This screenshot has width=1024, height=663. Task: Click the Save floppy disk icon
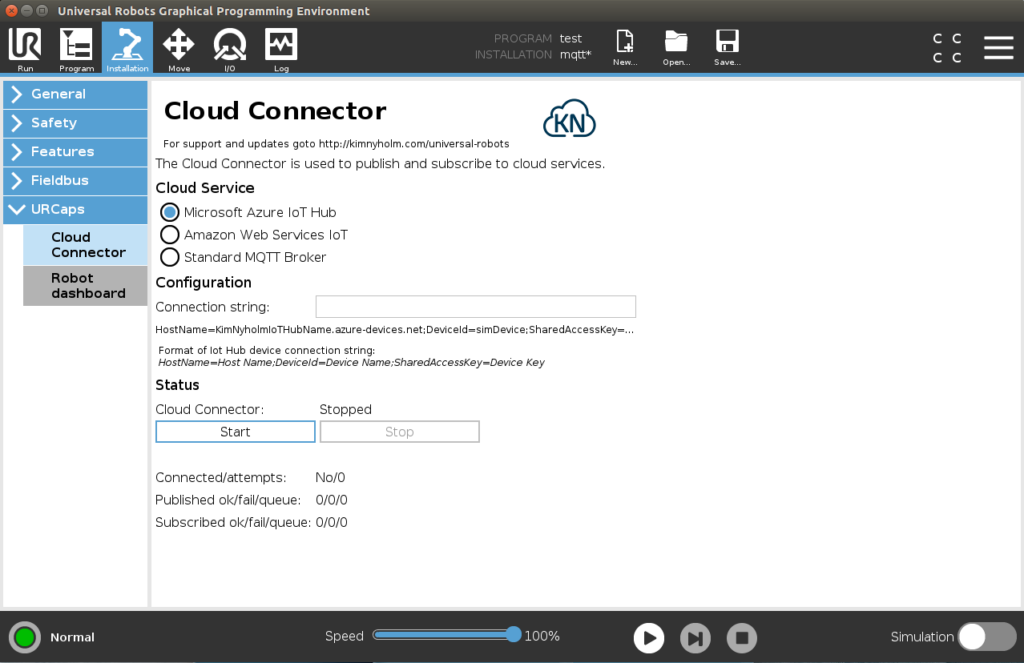(727, 47)
